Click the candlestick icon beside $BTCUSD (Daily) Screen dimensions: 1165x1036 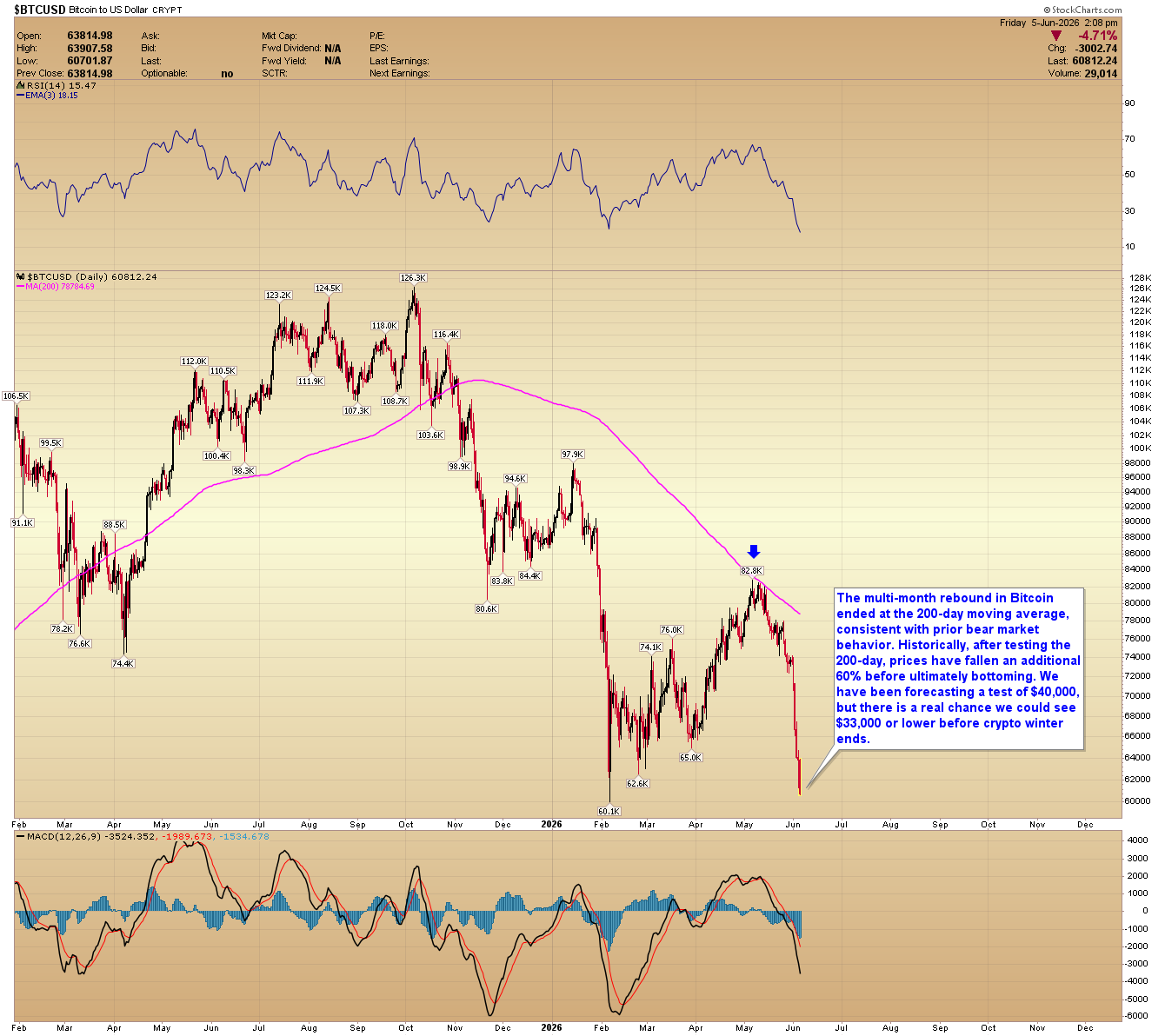(21, 276)
